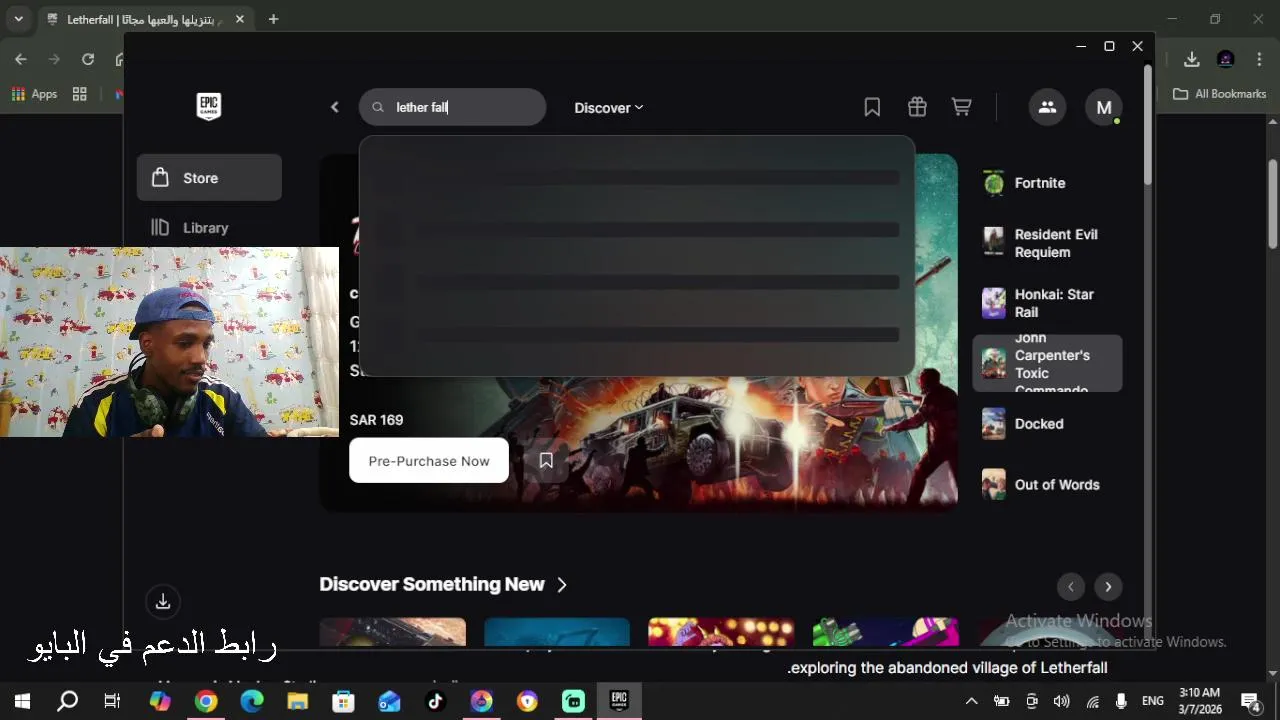Close the Letherfall Chrome tab
The height and width of the screenshot is (720, 1280).
point(239,19)
